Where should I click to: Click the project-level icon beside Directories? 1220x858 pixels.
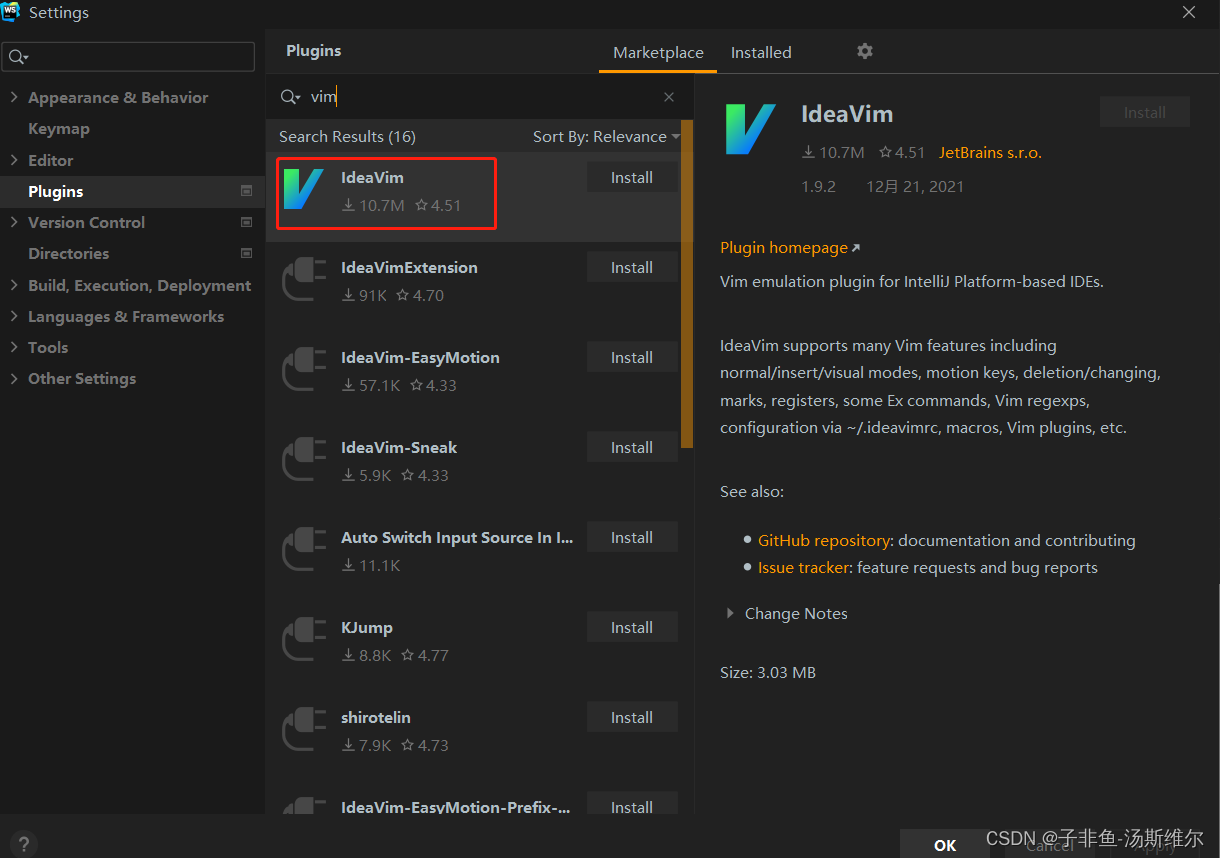pyautogui.click(x=247, y=253)
